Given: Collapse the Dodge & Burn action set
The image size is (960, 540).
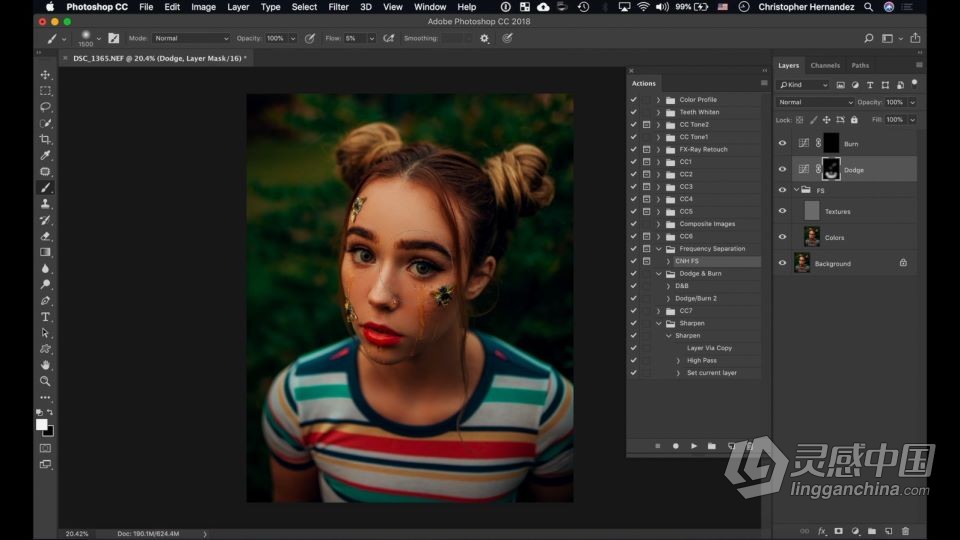Looking at the screenshot, I should (x=659, y=274).
